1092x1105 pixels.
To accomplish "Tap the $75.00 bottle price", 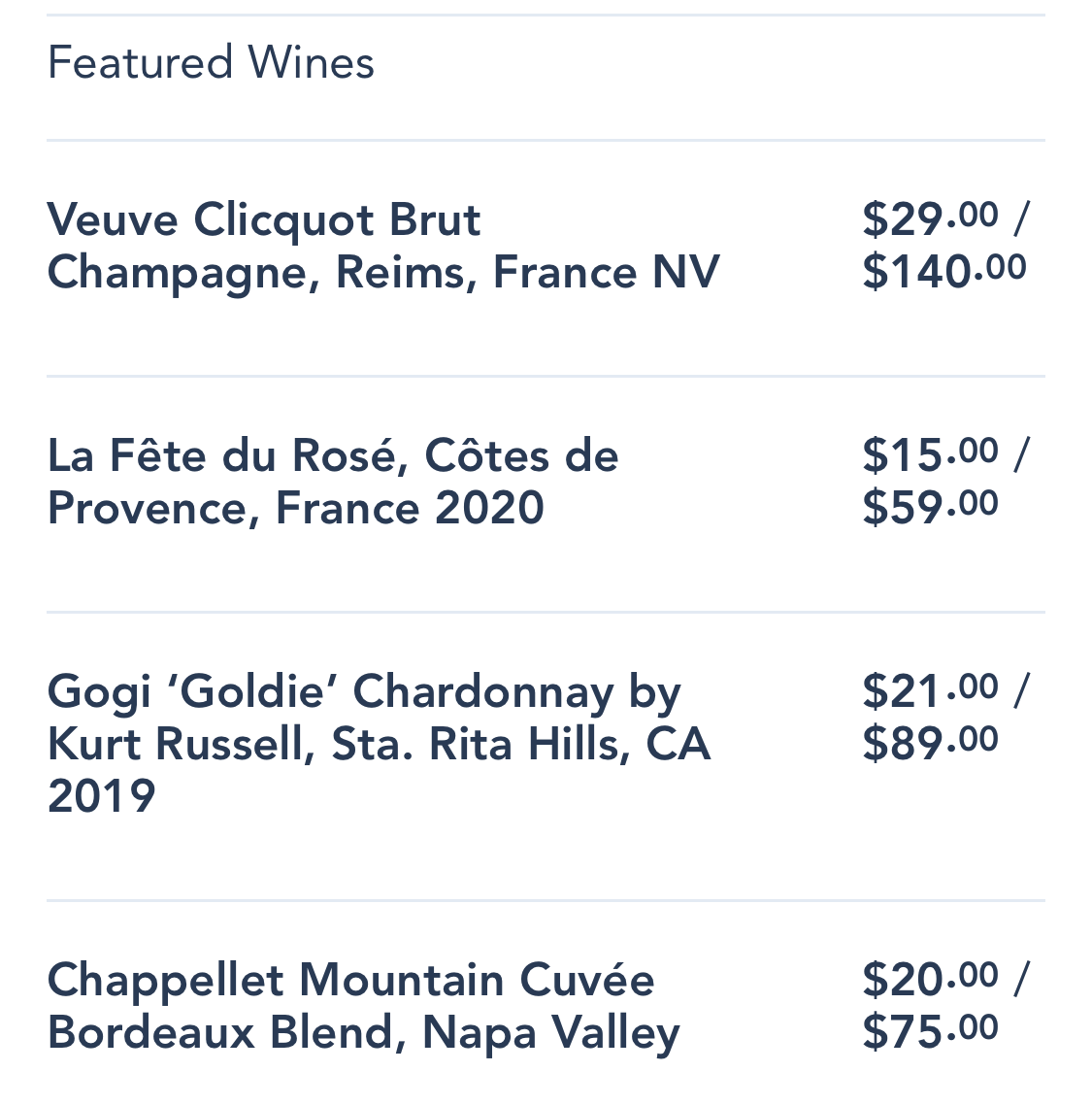I will pyautogui.click(x=930, y=1030).
